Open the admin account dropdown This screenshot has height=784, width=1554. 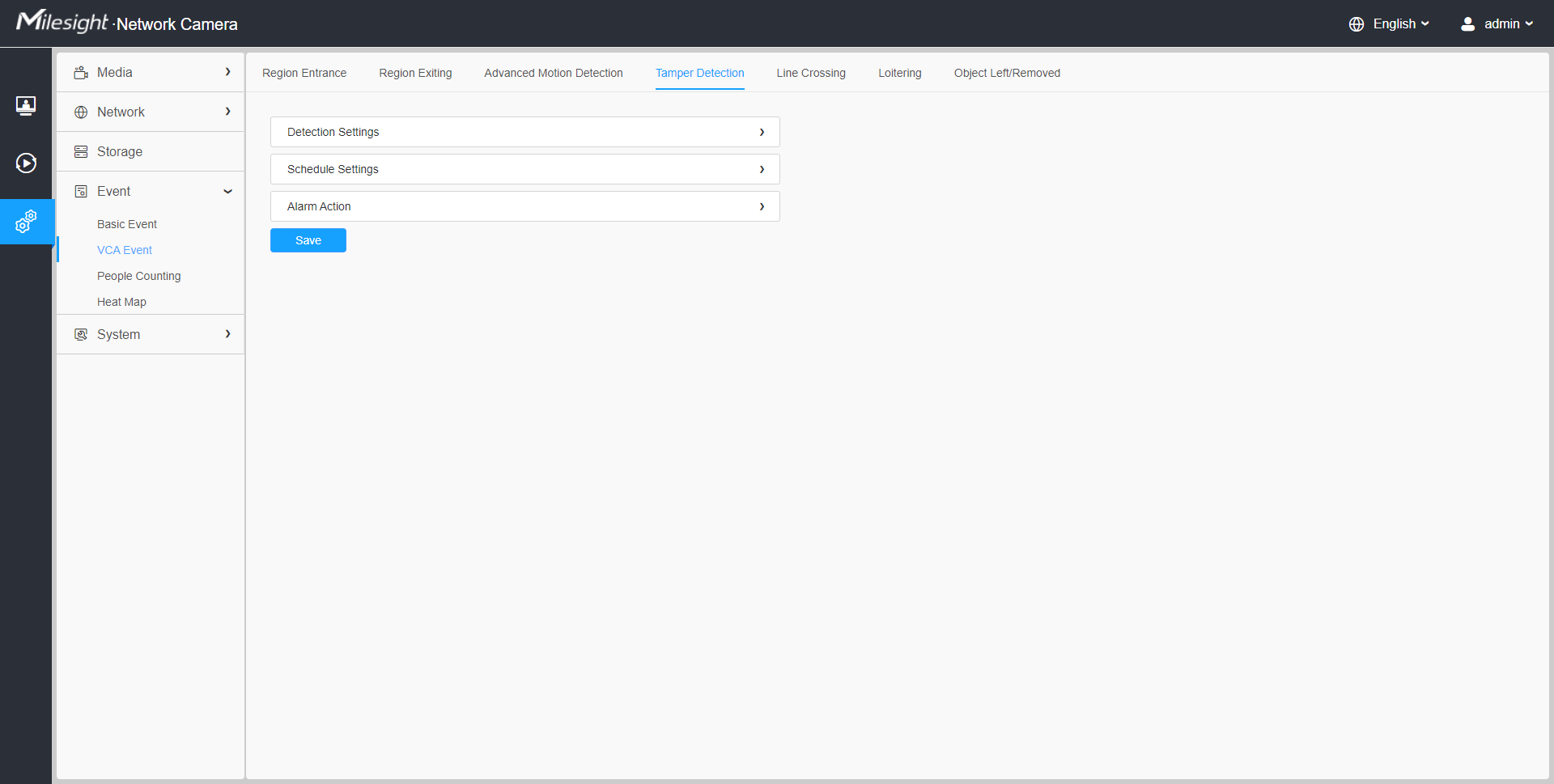(1503, 23)
